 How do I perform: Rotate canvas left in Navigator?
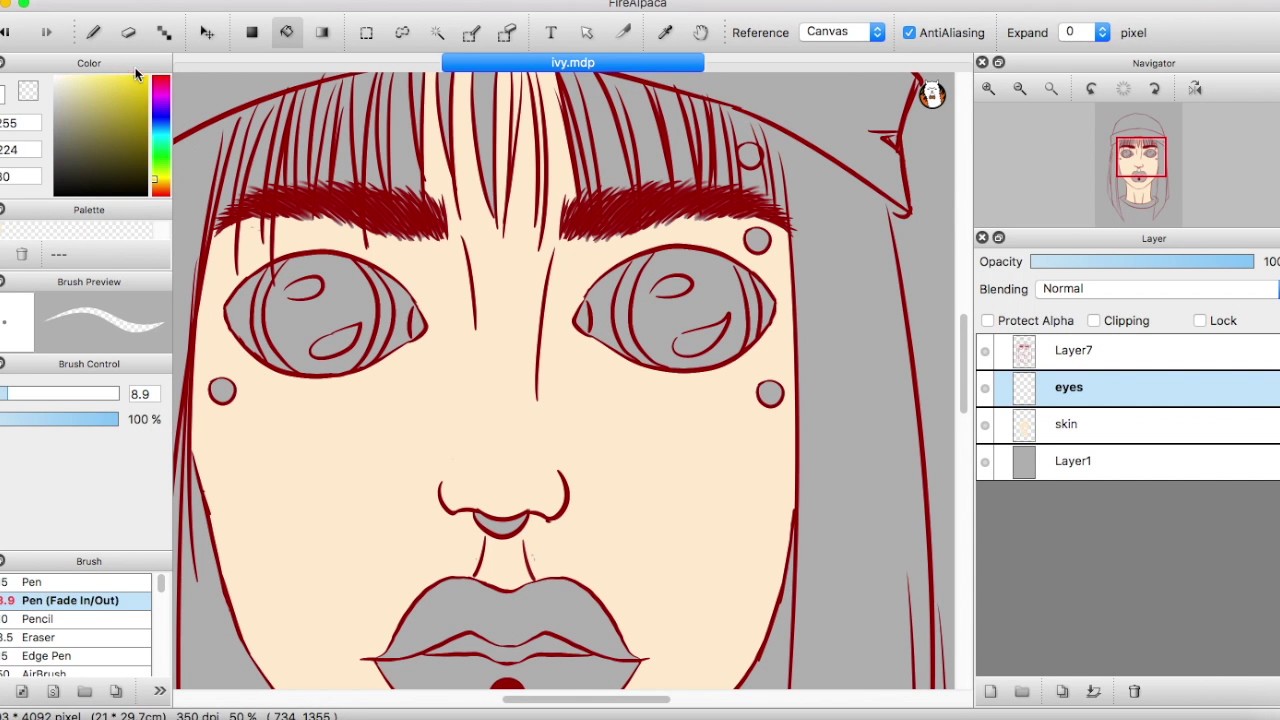tap(1091, 89)
